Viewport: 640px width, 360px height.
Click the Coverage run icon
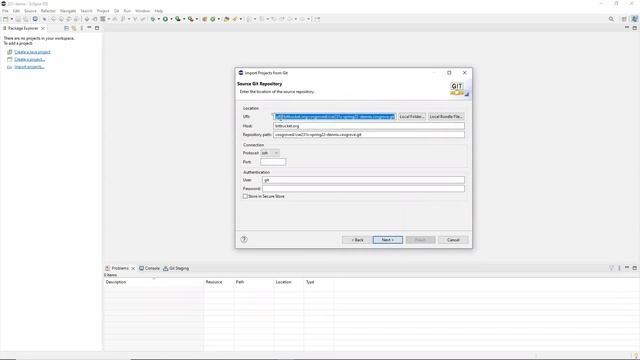click(178, 19)
